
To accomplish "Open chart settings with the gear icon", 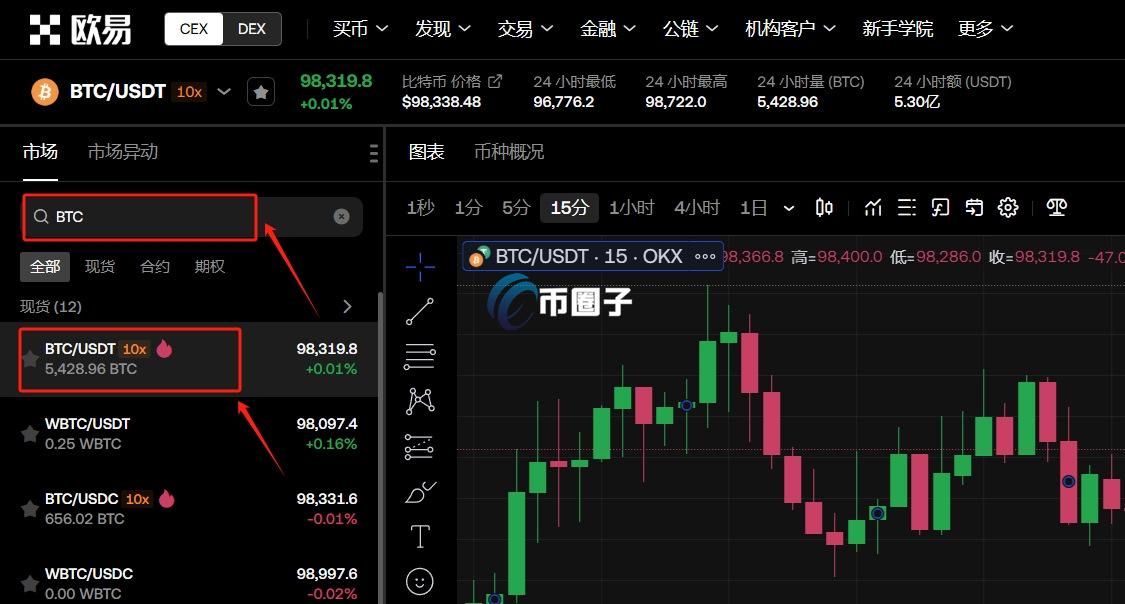I will click(1007, 207).
